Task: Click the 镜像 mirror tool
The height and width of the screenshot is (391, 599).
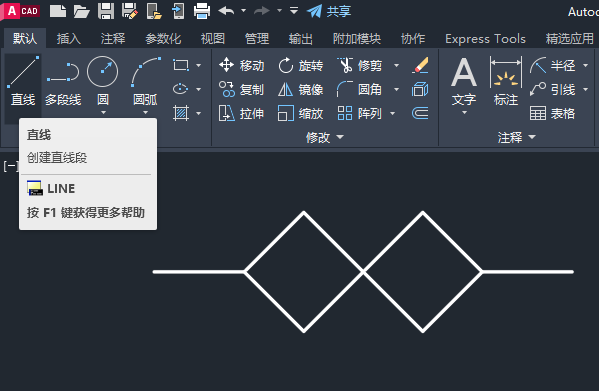Action: (301, 89)
